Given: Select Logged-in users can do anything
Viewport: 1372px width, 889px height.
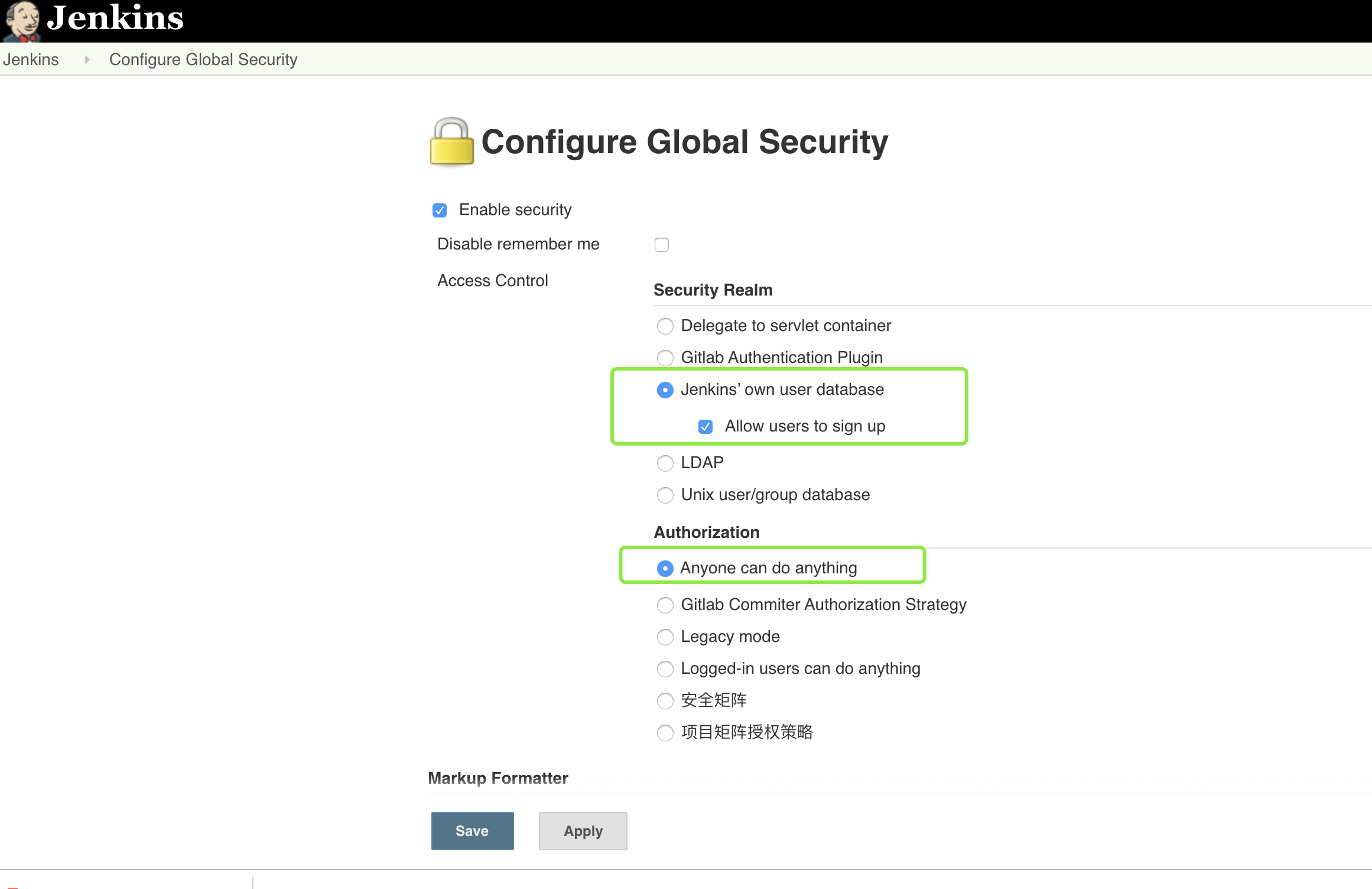Looking at the screenshot, I should [665, 669].
